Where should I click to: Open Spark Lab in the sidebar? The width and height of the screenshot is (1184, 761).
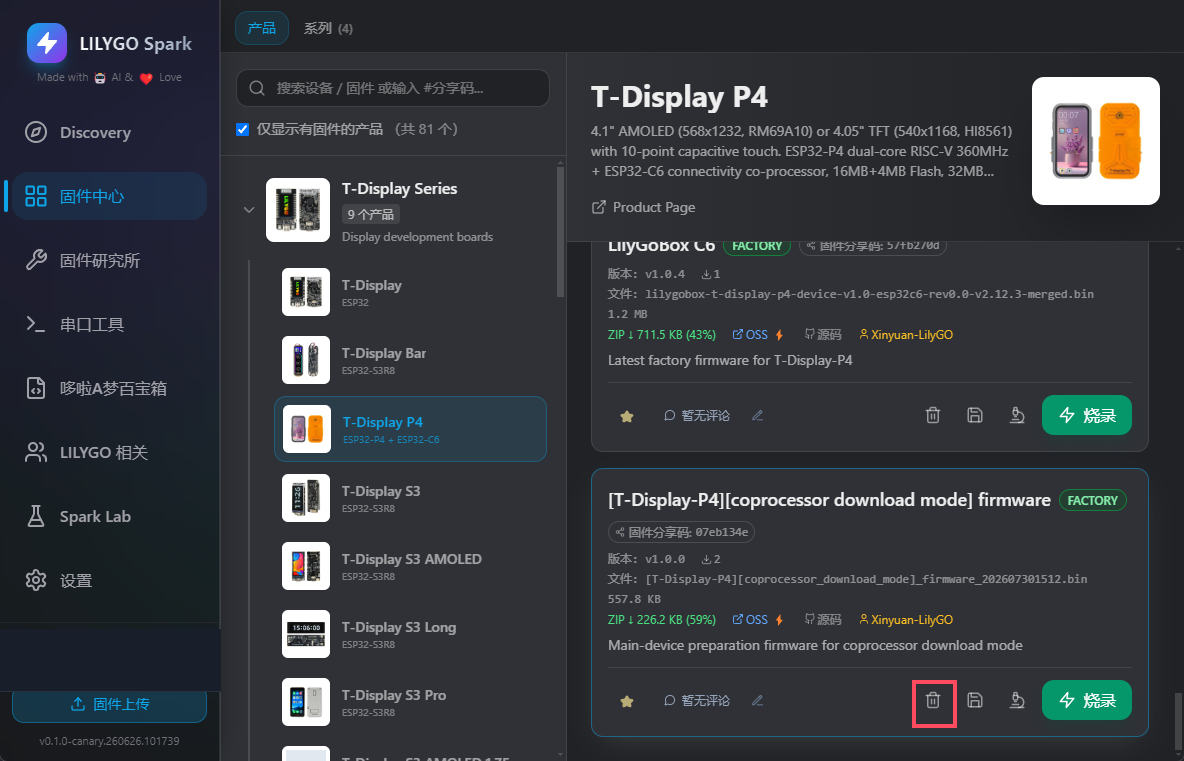[109, 517]
